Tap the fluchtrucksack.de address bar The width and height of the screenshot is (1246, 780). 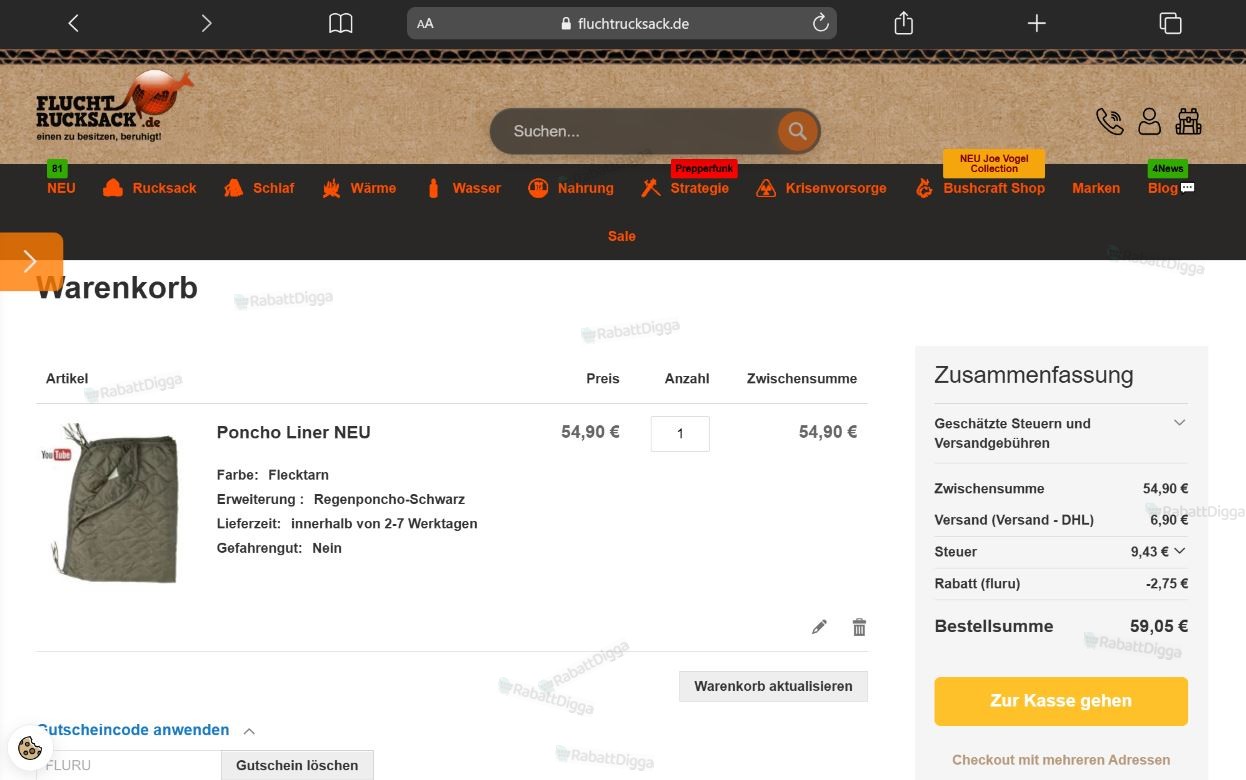(x=622, y=23)
